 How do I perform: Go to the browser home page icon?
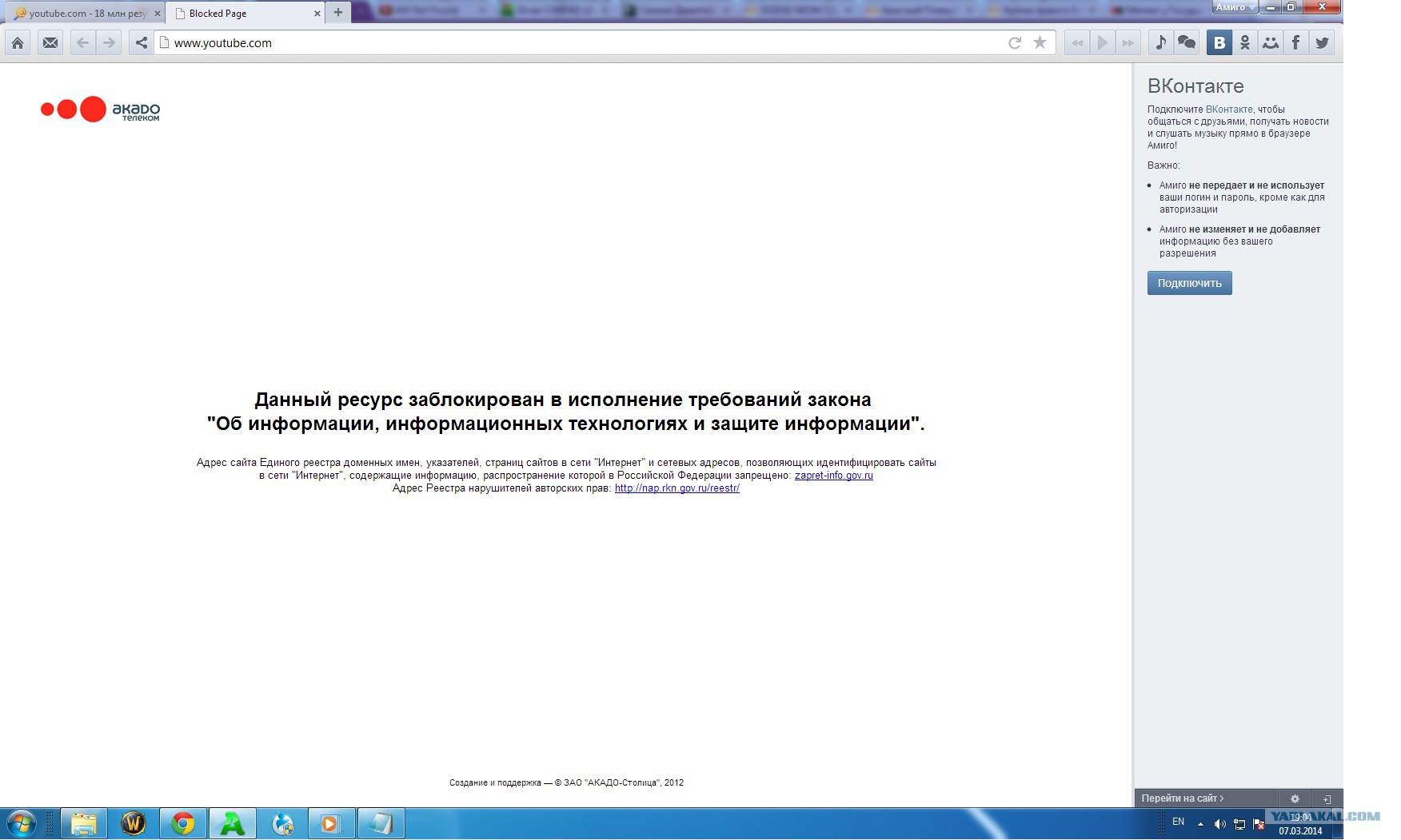click(18, 43)
